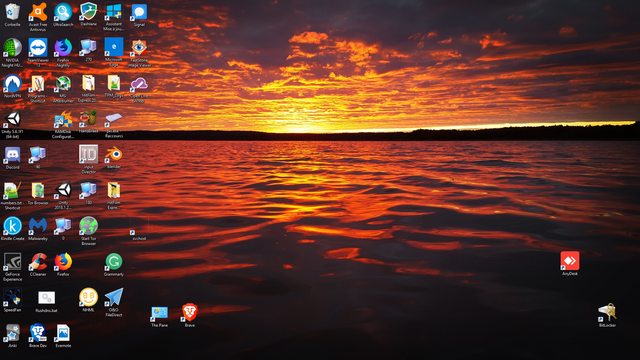Launch the Brave browser shortcut beside The Pane
The height and width of the screenshot is (360, 640).
[x=189, y=313]
